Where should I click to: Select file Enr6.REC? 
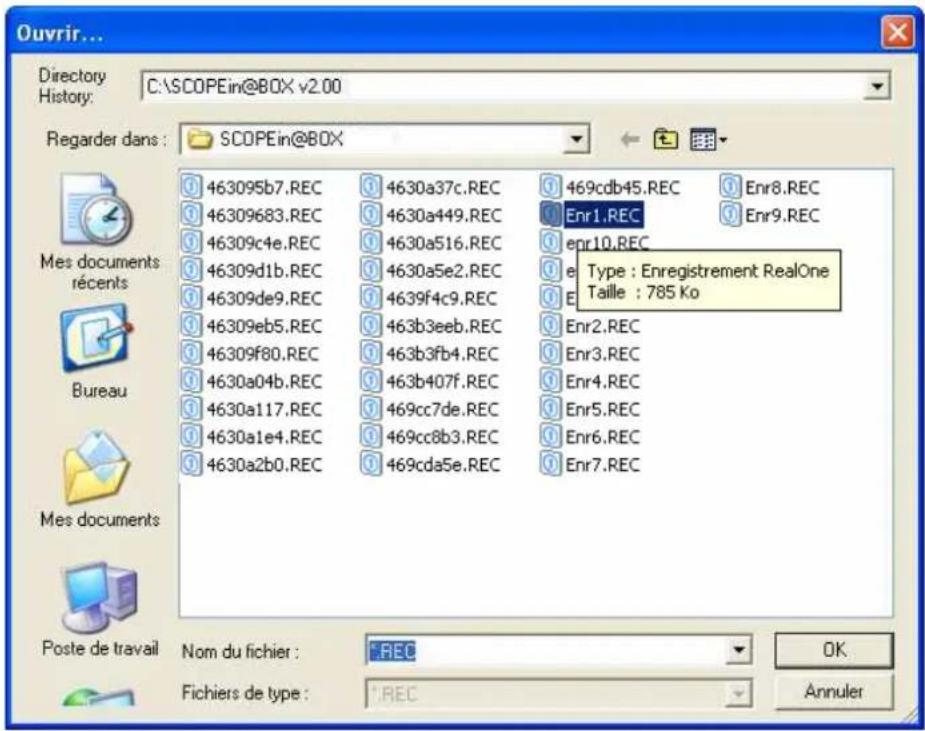pyautogui.click(x=591, y=437)
